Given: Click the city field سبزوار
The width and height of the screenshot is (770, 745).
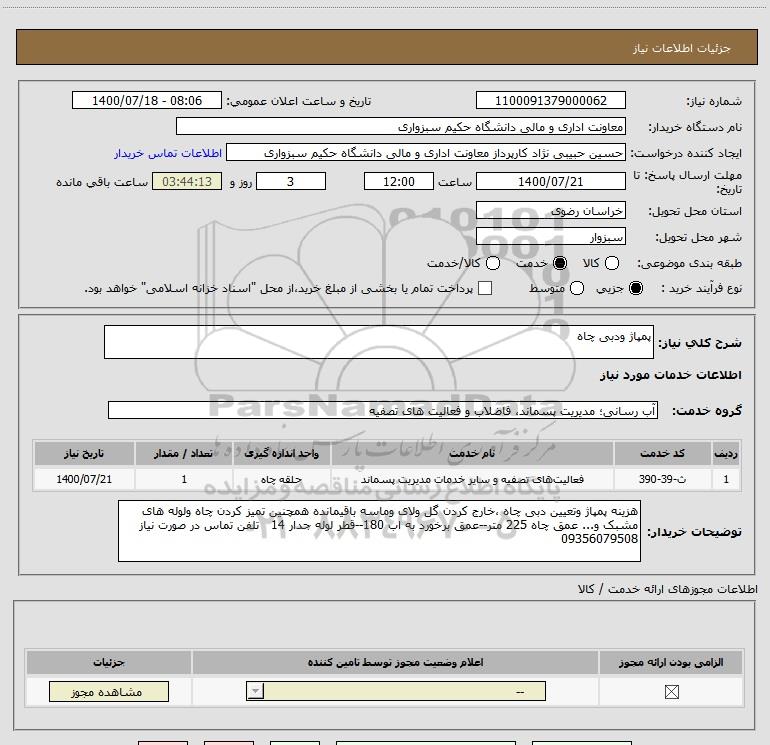Looking at the screenshot, I should tap(550, 237).
